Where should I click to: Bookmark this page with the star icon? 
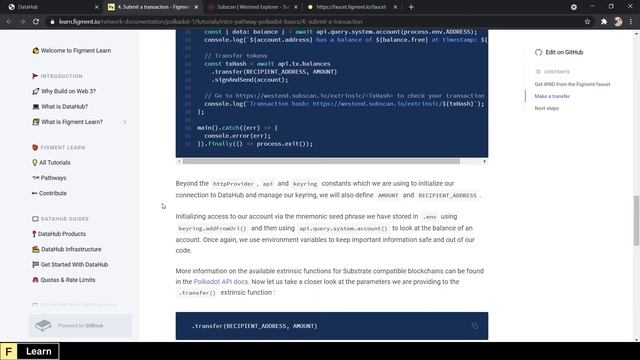[x=587, y=22]
